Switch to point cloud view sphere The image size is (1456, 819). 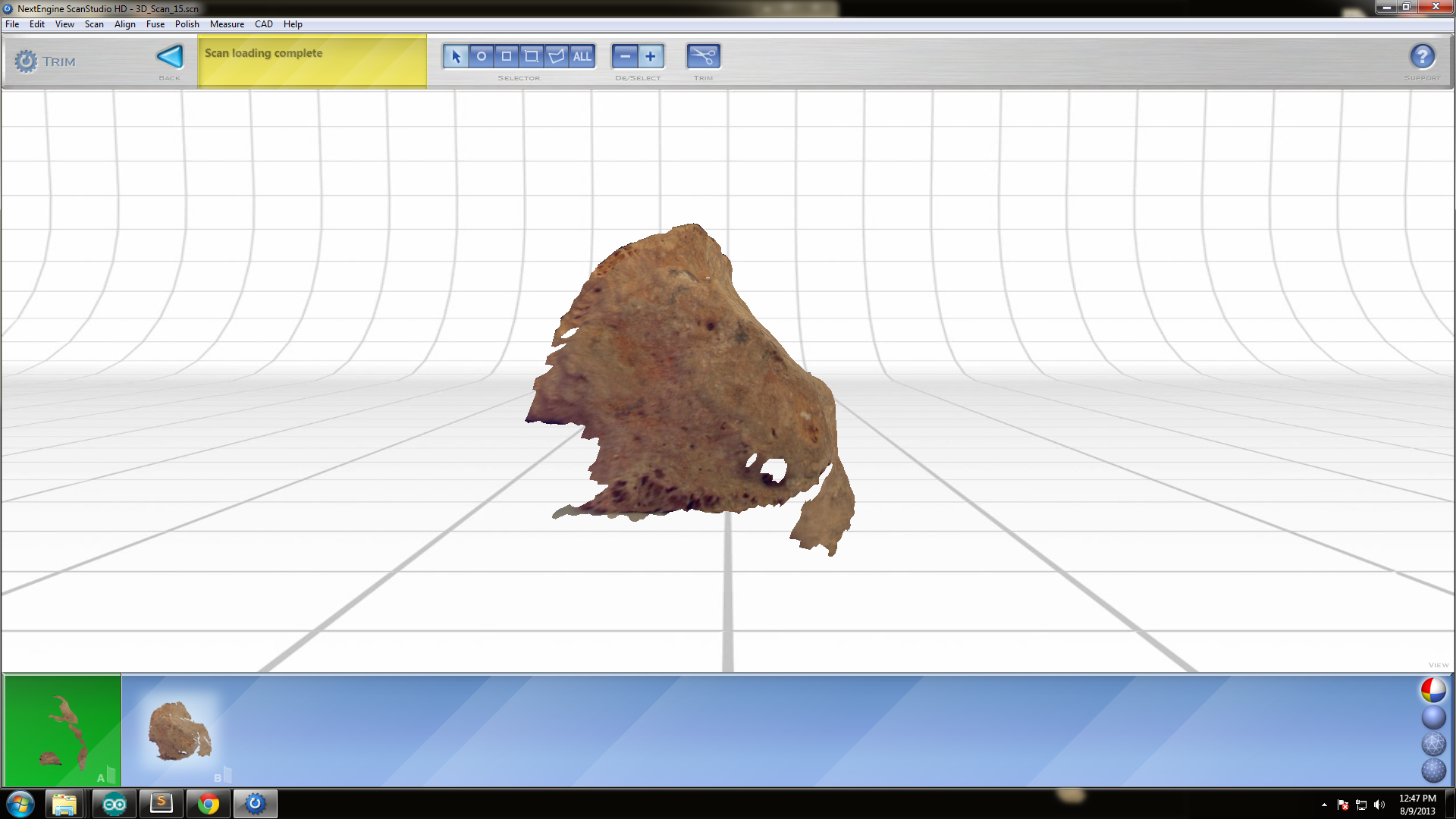pyautogui.click(x=1433, y=770)
